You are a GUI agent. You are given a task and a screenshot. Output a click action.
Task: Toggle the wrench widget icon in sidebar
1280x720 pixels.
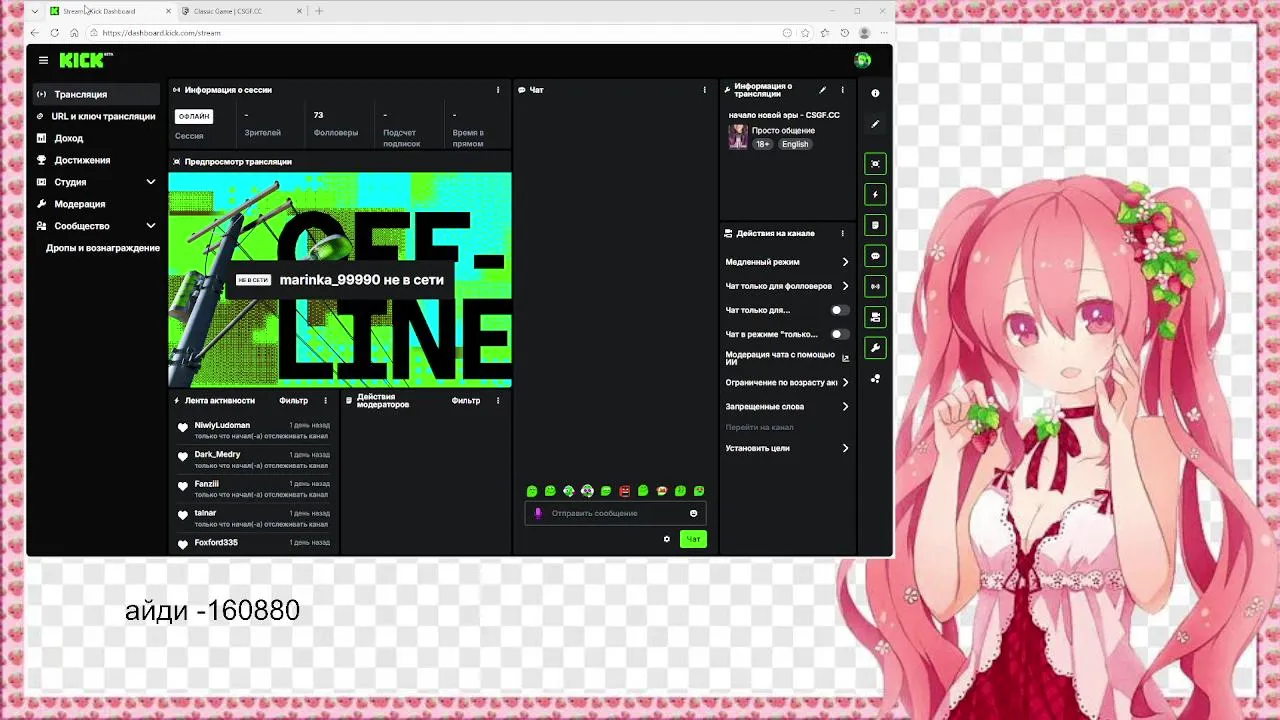[875, 348]
